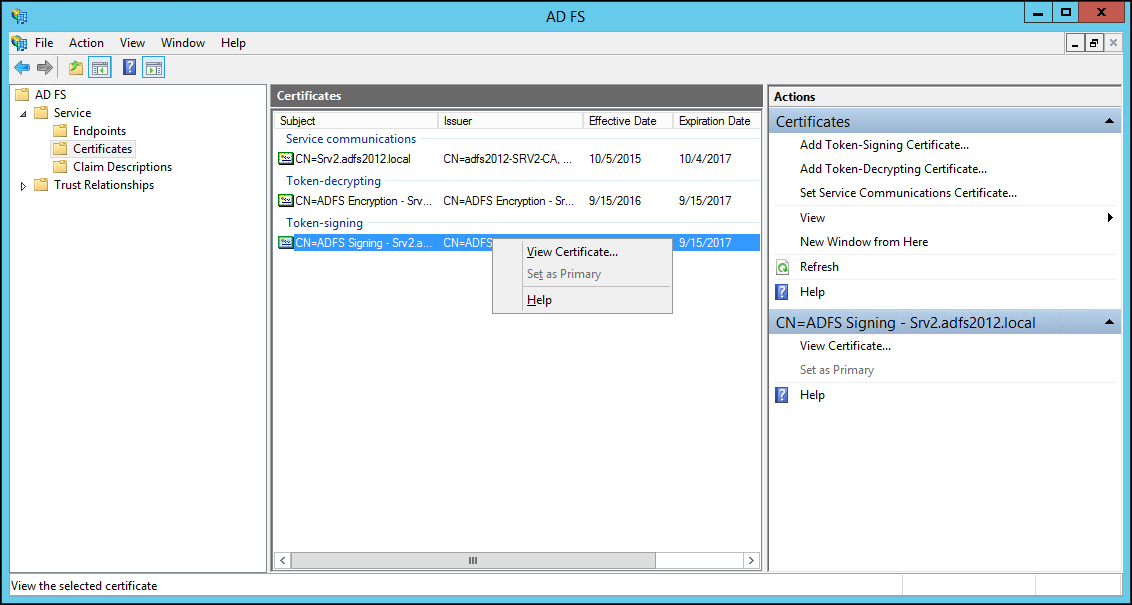Select the Service tree item
Viewport: 1132px width, 605px height.
(72, 113)
